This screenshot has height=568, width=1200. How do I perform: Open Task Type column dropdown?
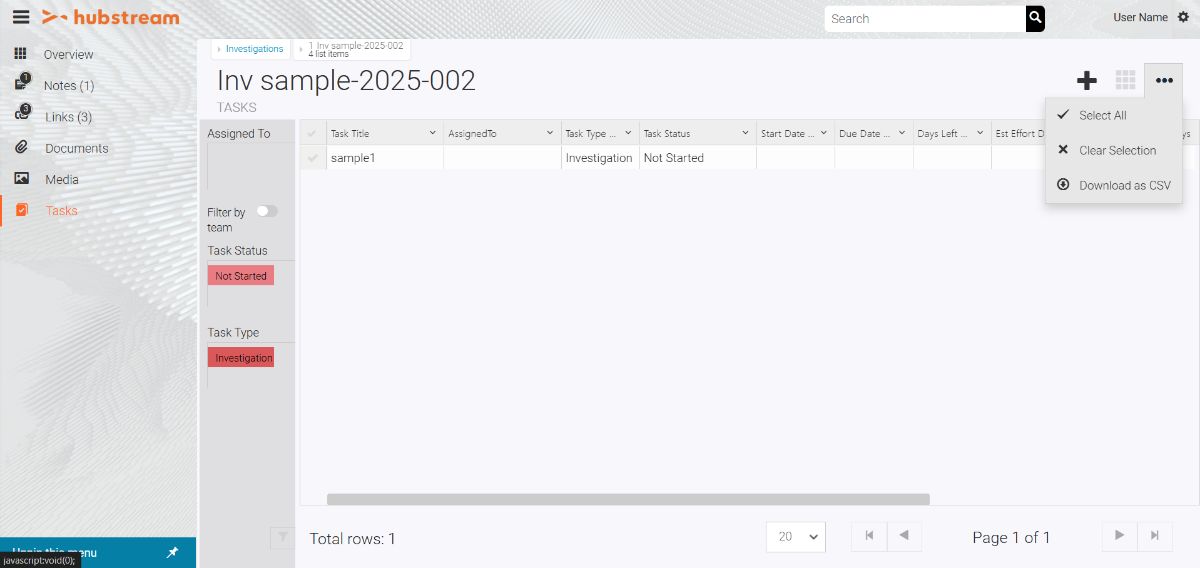(629, 133)
